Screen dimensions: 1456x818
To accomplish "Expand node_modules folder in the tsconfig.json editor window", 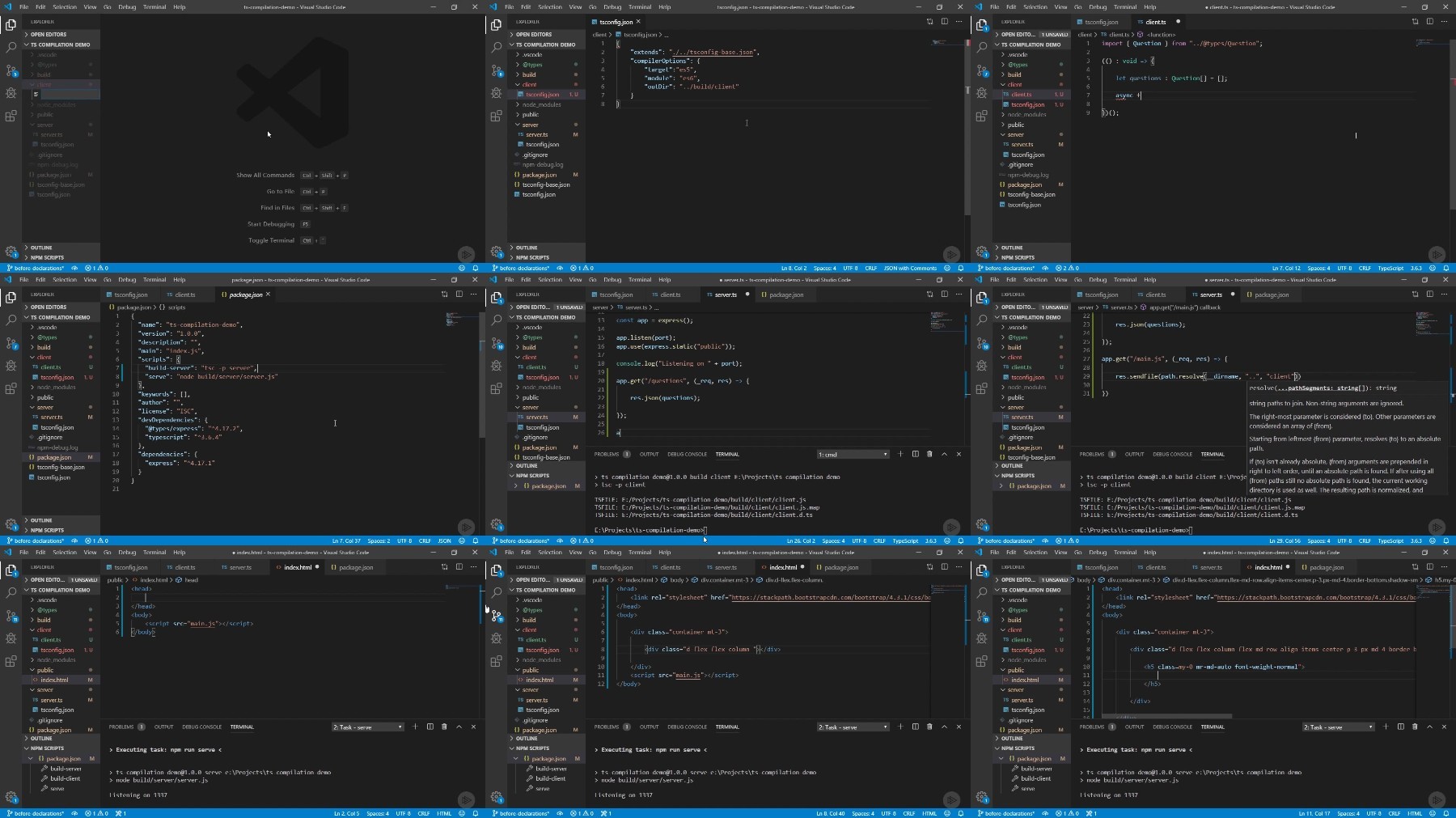I will pos(542,104).
